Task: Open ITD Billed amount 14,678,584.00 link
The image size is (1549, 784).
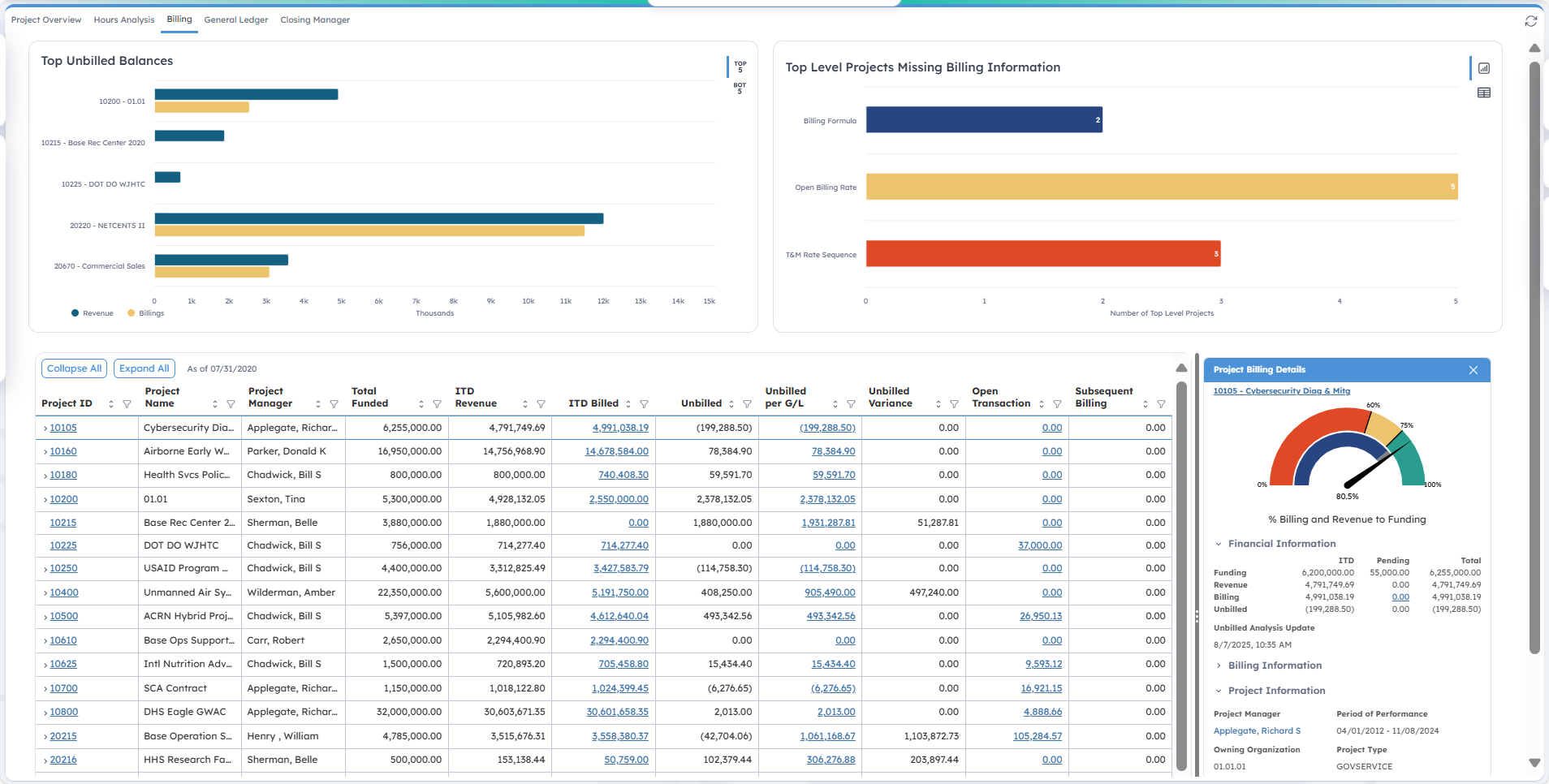Action: tap(616, 451)
